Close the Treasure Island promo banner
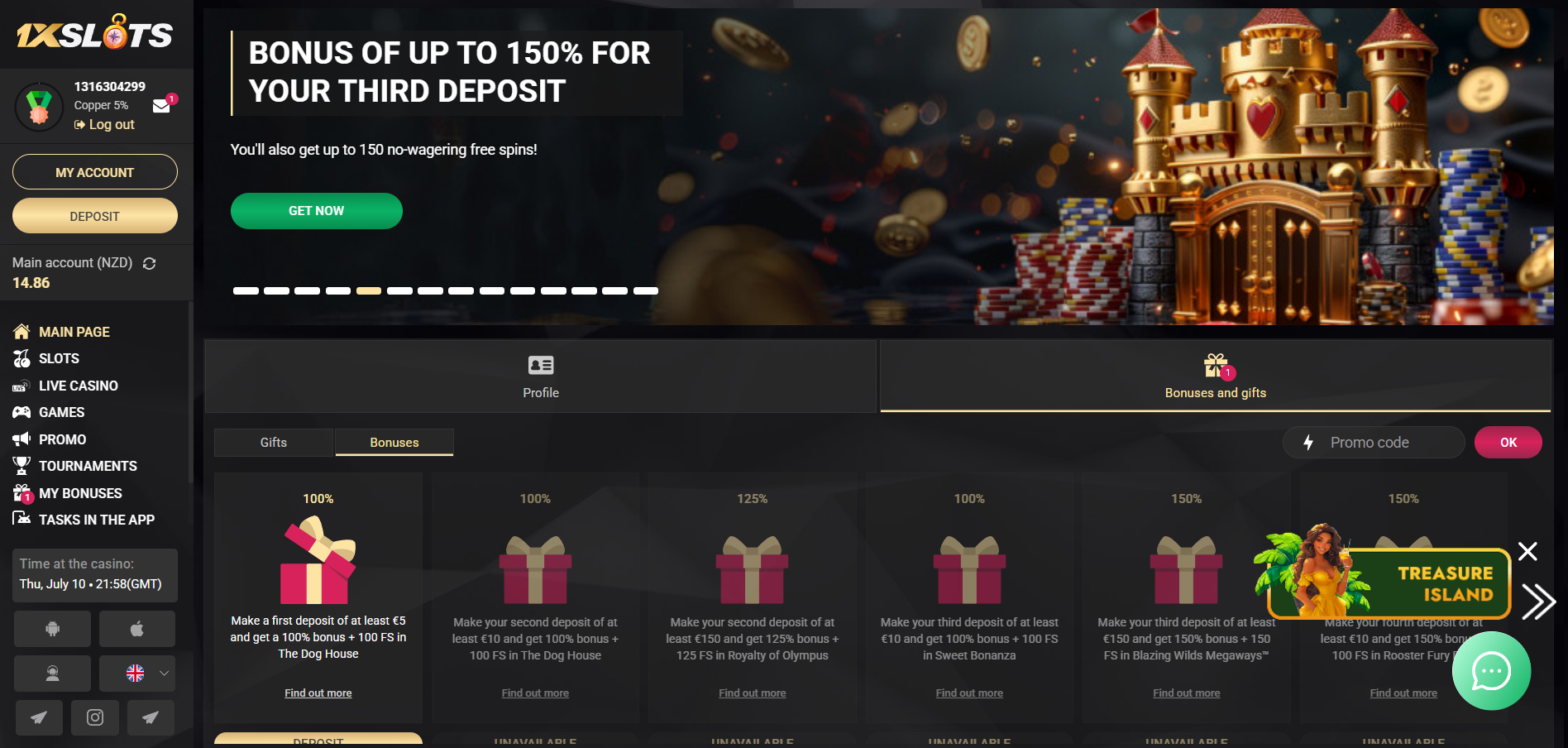The width and height of the screenshot is (1568, 748). pyautogui.click(x=1527, y=551)
